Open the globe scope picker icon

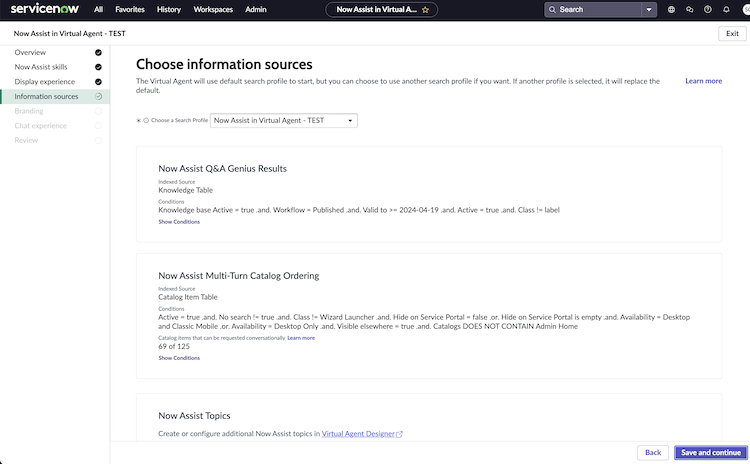[671, 10]
